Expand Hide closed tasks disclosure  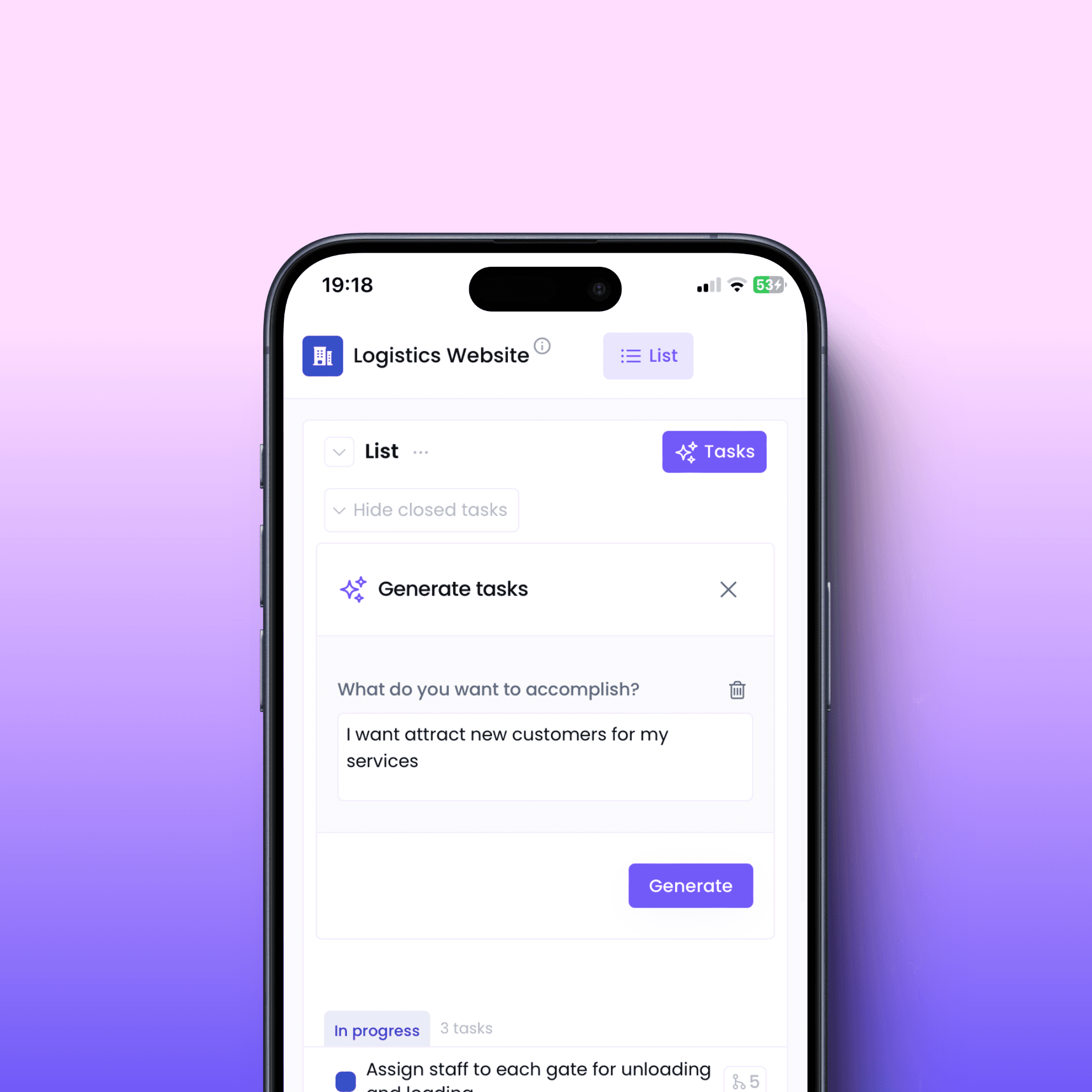pyautogui.click(x=420, y=510)
